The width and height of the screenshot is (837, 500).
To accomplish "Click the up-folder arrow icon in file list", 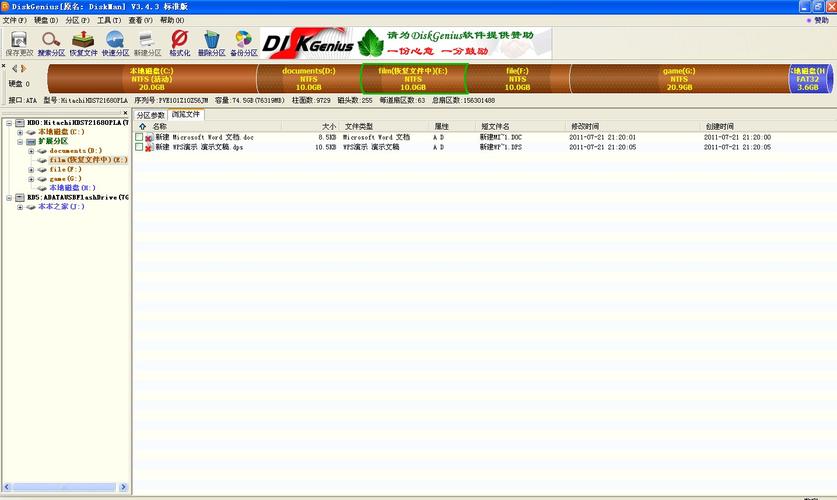I will pyautogui.click(x=143, y=126).
